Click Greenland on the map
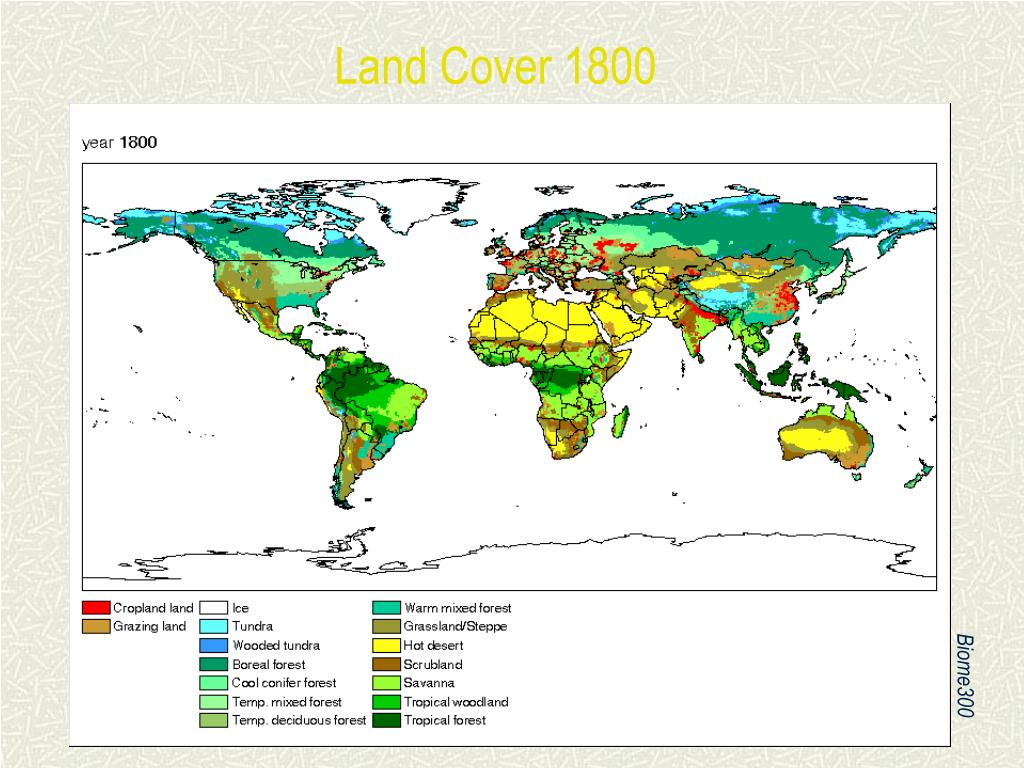This screenshot has width=1024, height=768. [x=418, y=206]
